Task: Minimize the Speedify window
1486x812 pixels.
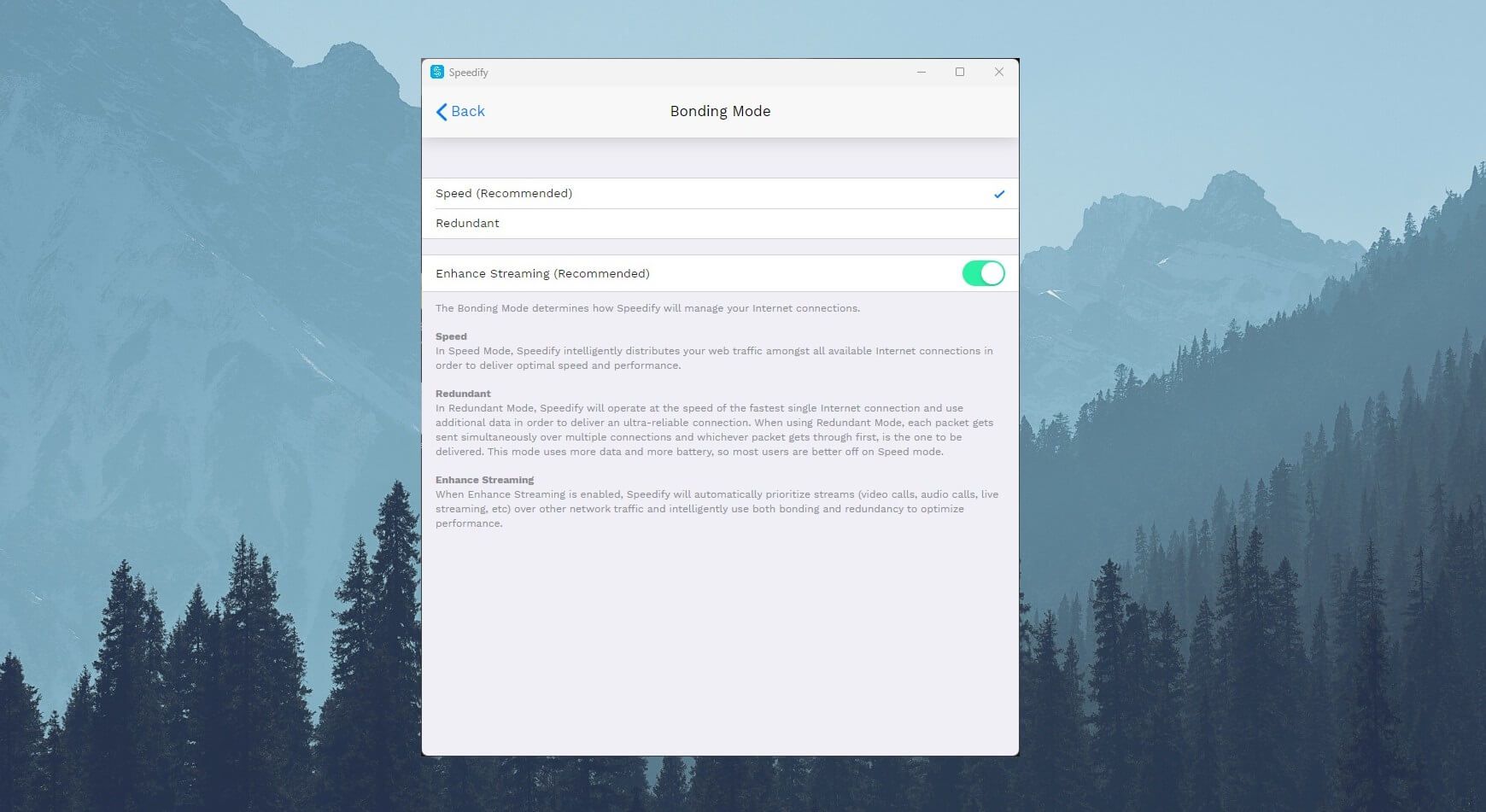Action: [x=921, y=72]
